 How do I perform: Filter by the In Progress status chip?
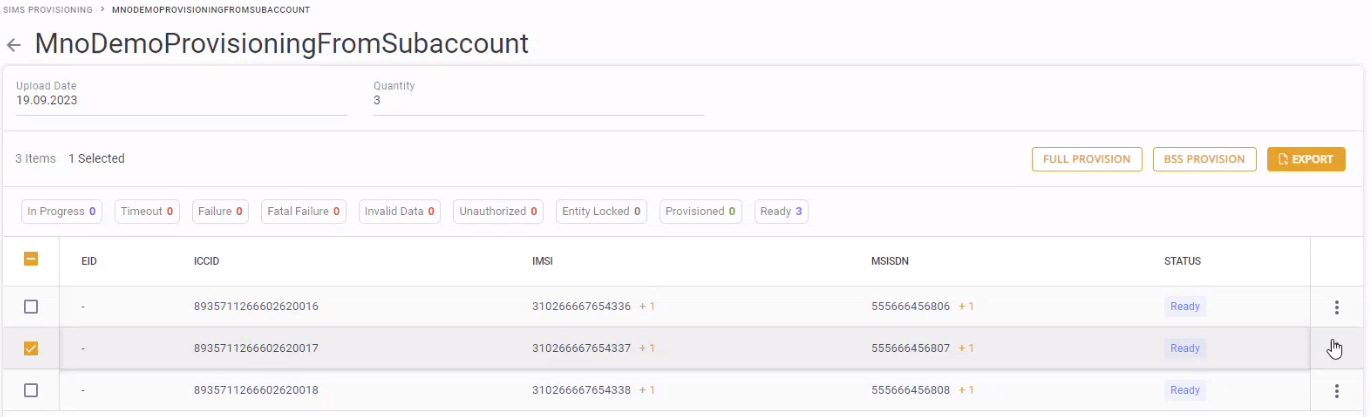61,212
